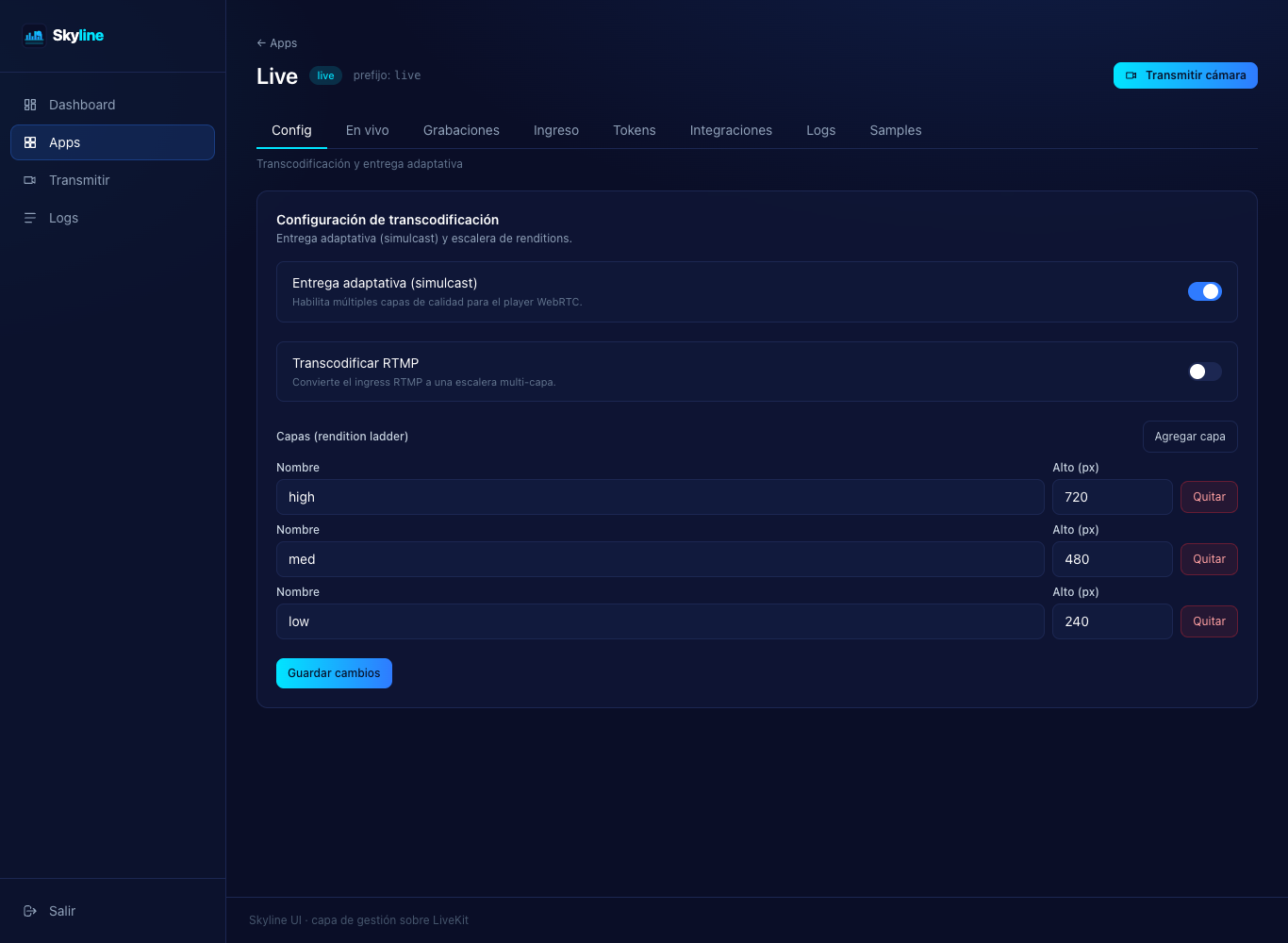
Task: Click 'Configuración de transcodificación' heading
Action: pyautogui.click(x=388, y=220)
